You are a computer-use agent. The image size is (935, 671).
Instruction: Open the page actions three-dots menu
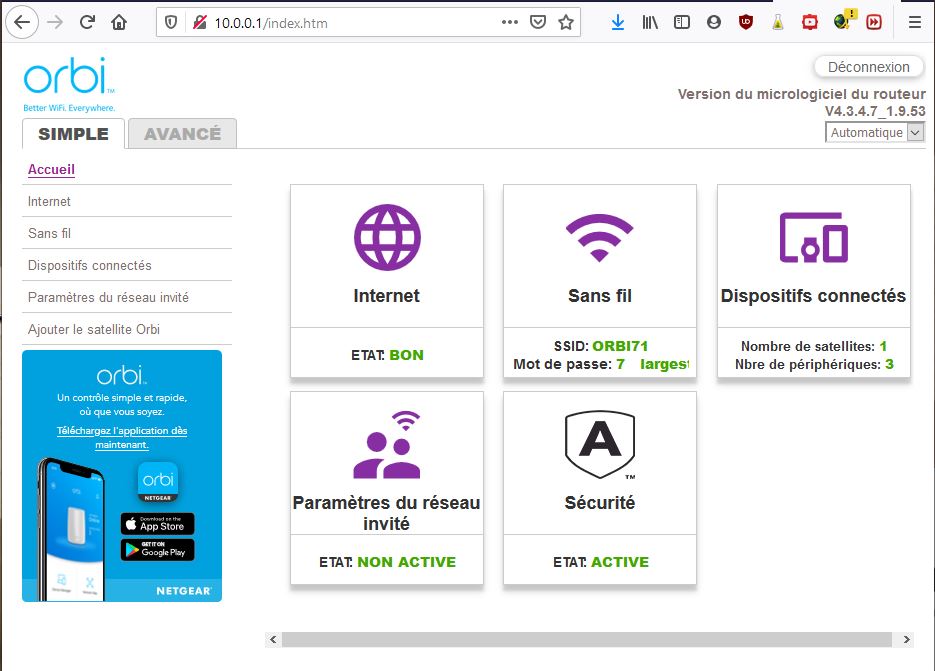point(510,22)
